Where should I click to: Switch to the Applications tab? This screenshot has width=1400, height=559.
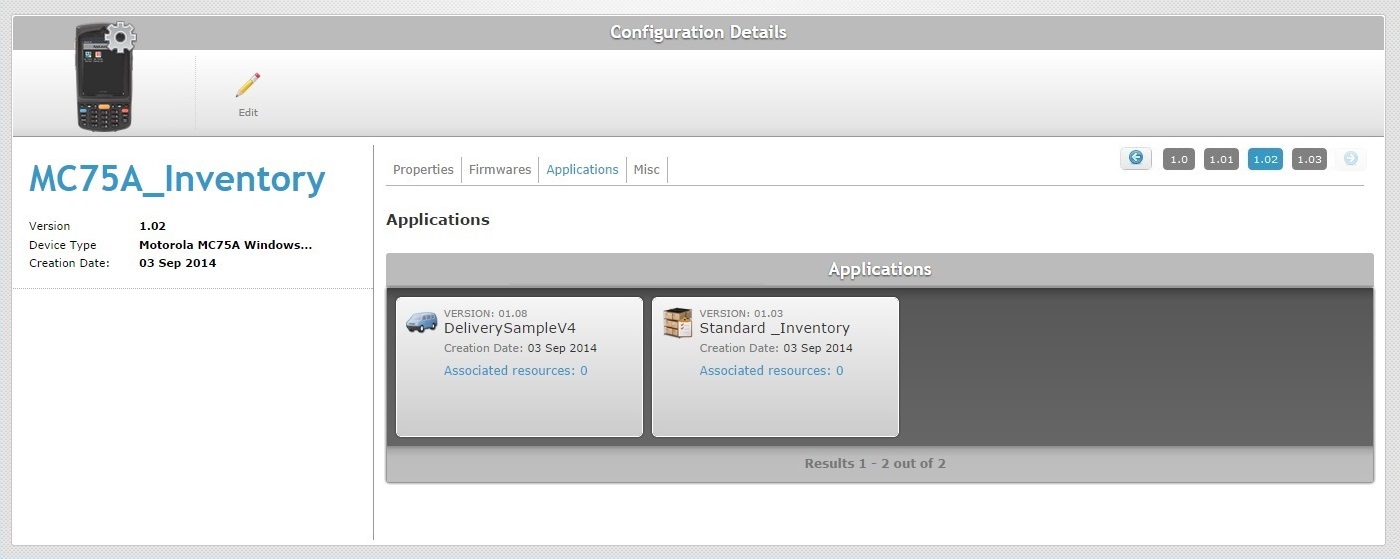(582, 170)
